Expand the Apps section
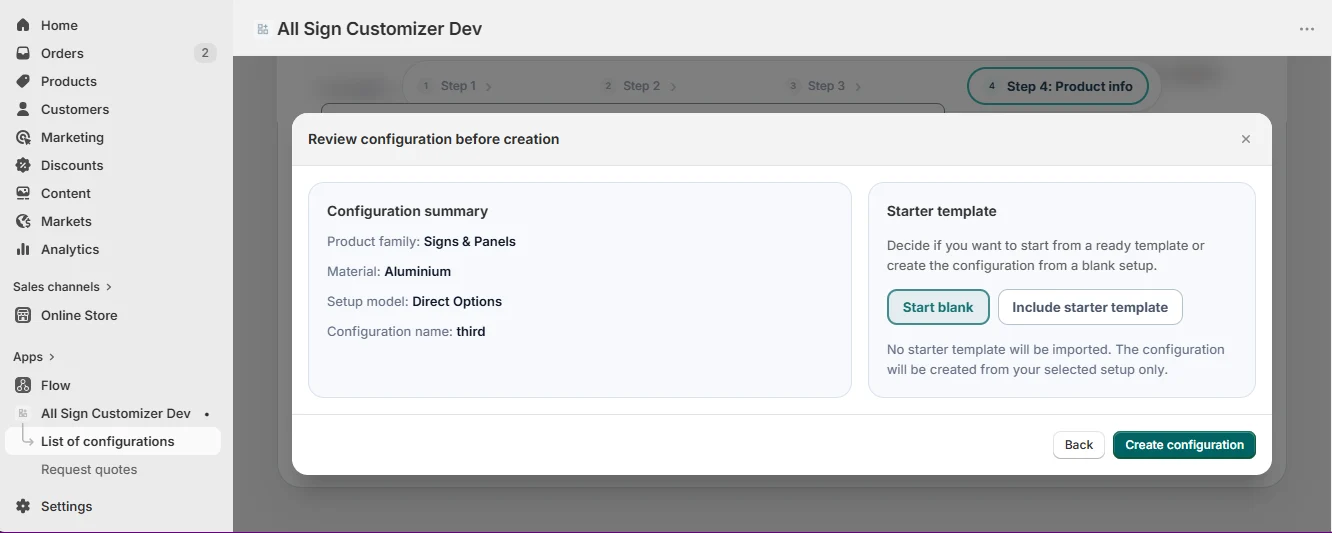 tap(34, 357)
